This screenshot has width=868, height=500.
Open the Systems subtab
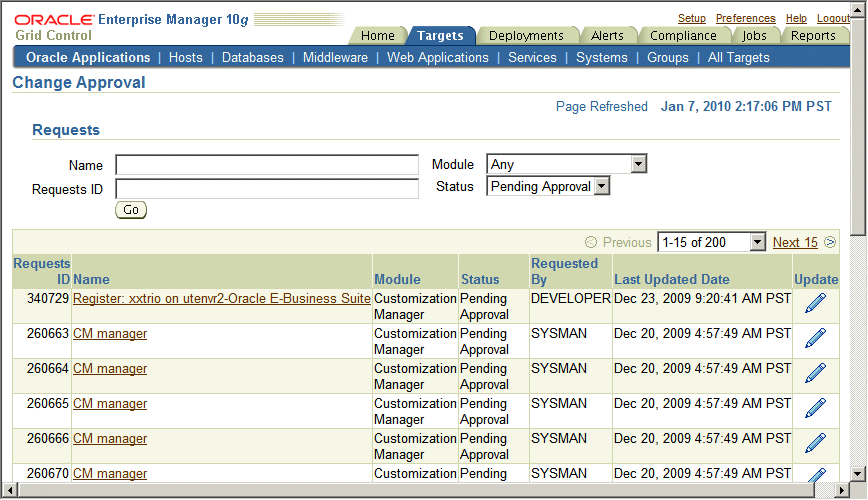[x=602, y=58]
